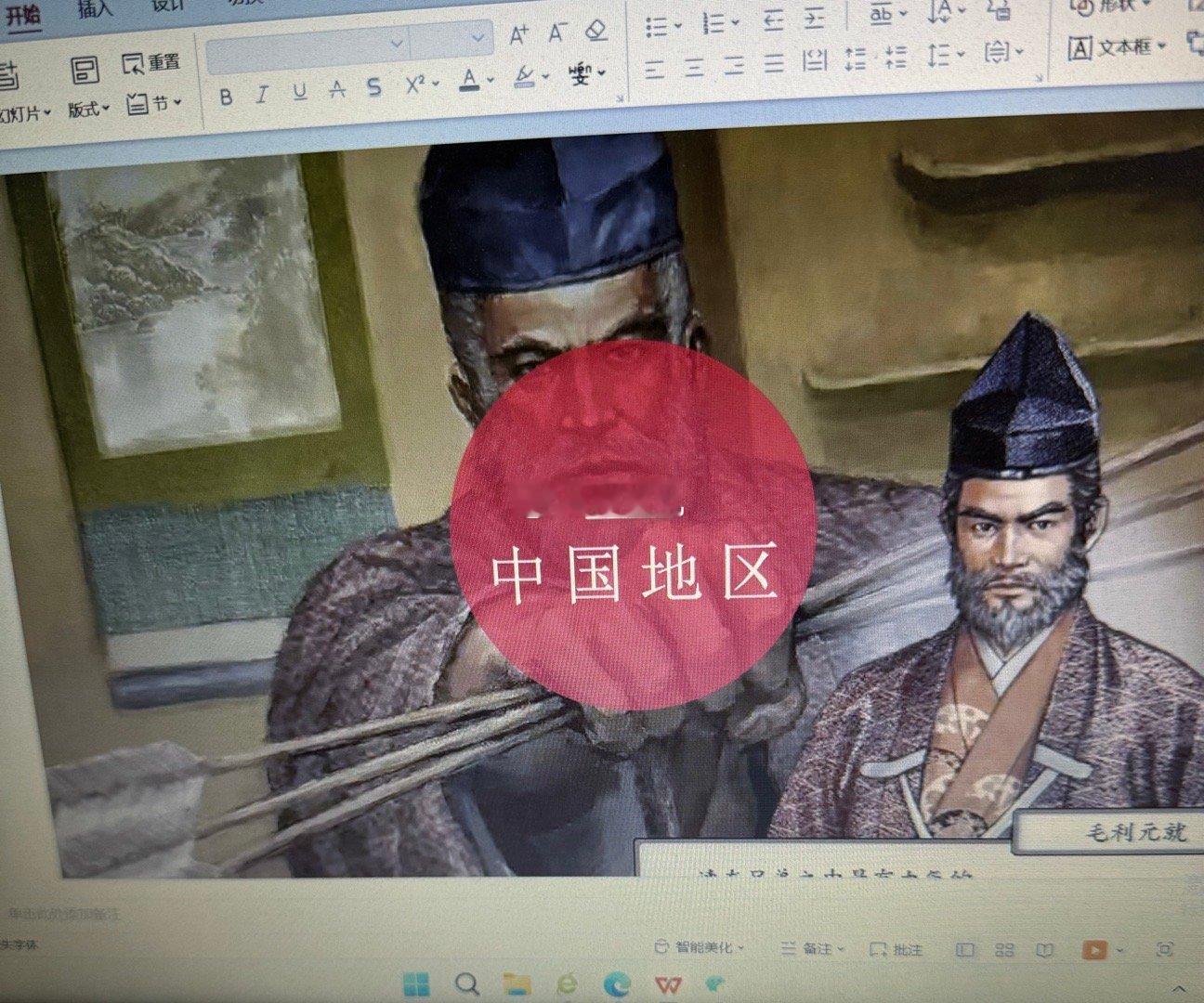Open 节 section dropdown
1204x1003 pixels.
click(154, 103)
